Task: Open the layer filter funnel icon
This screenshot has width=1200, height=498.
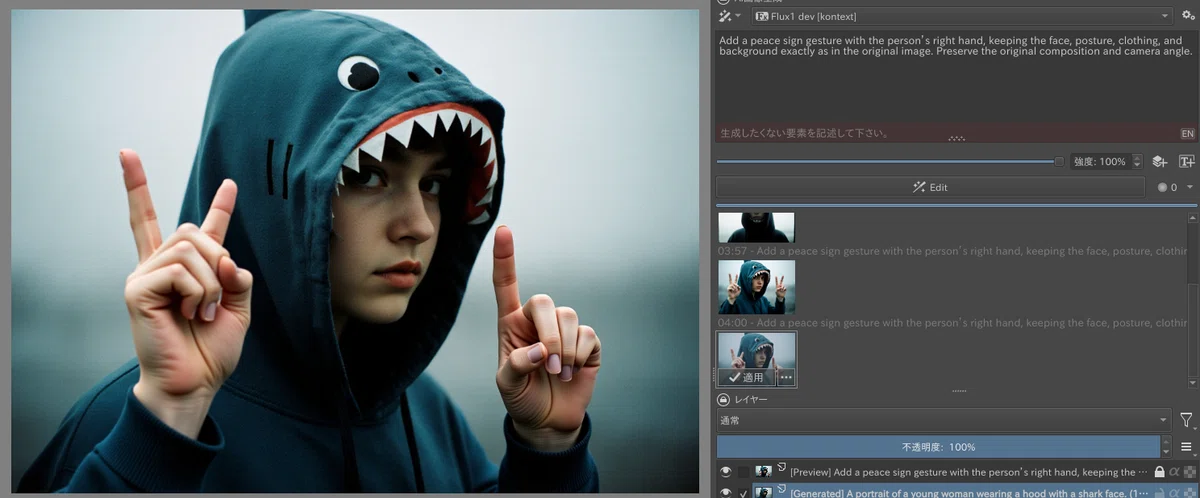Action: [x=1186, y=421]
